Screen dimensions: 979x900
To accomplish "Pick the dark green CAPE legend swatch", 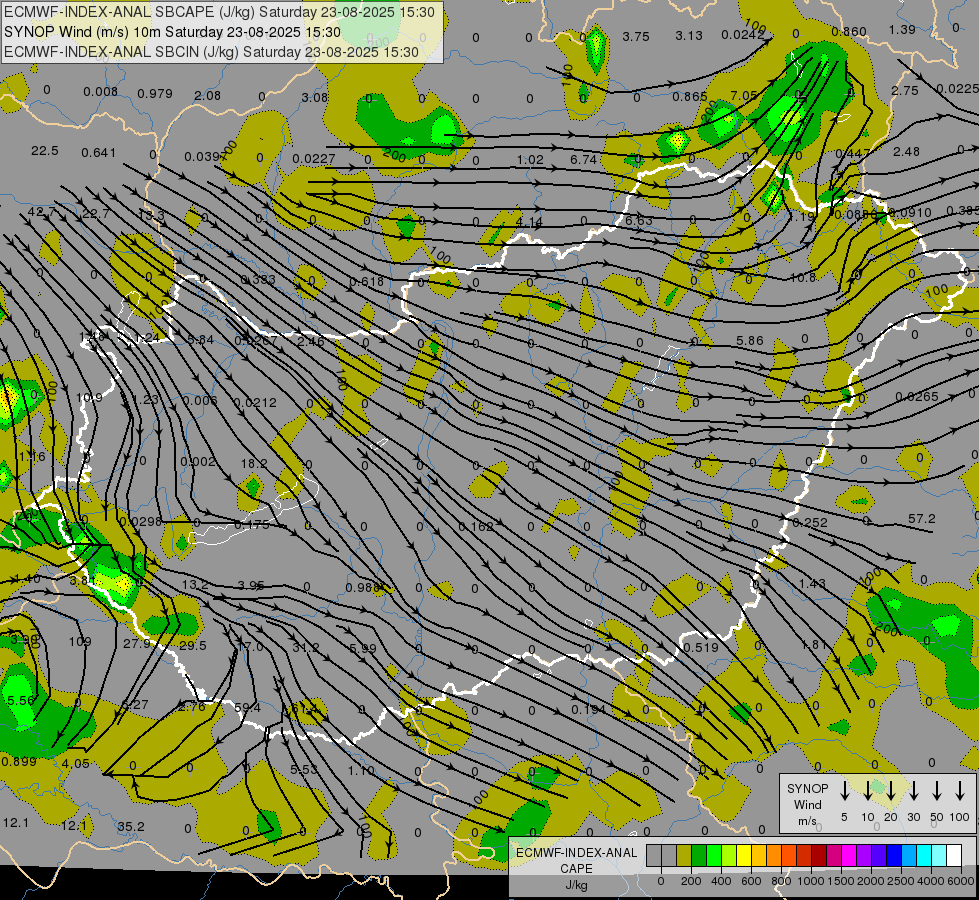I will [x=699, y=856].
